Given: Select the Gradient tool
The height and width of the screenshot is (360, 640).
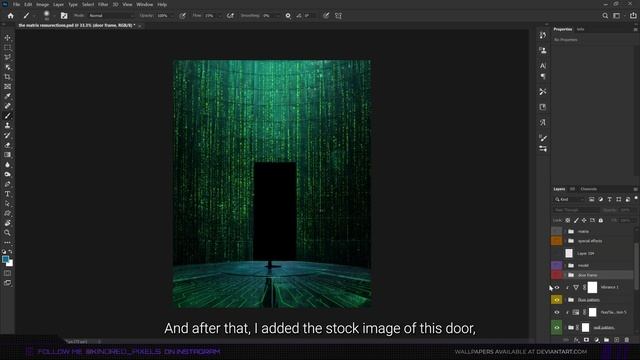Looking at the screenshot, I should click(7, 155).
